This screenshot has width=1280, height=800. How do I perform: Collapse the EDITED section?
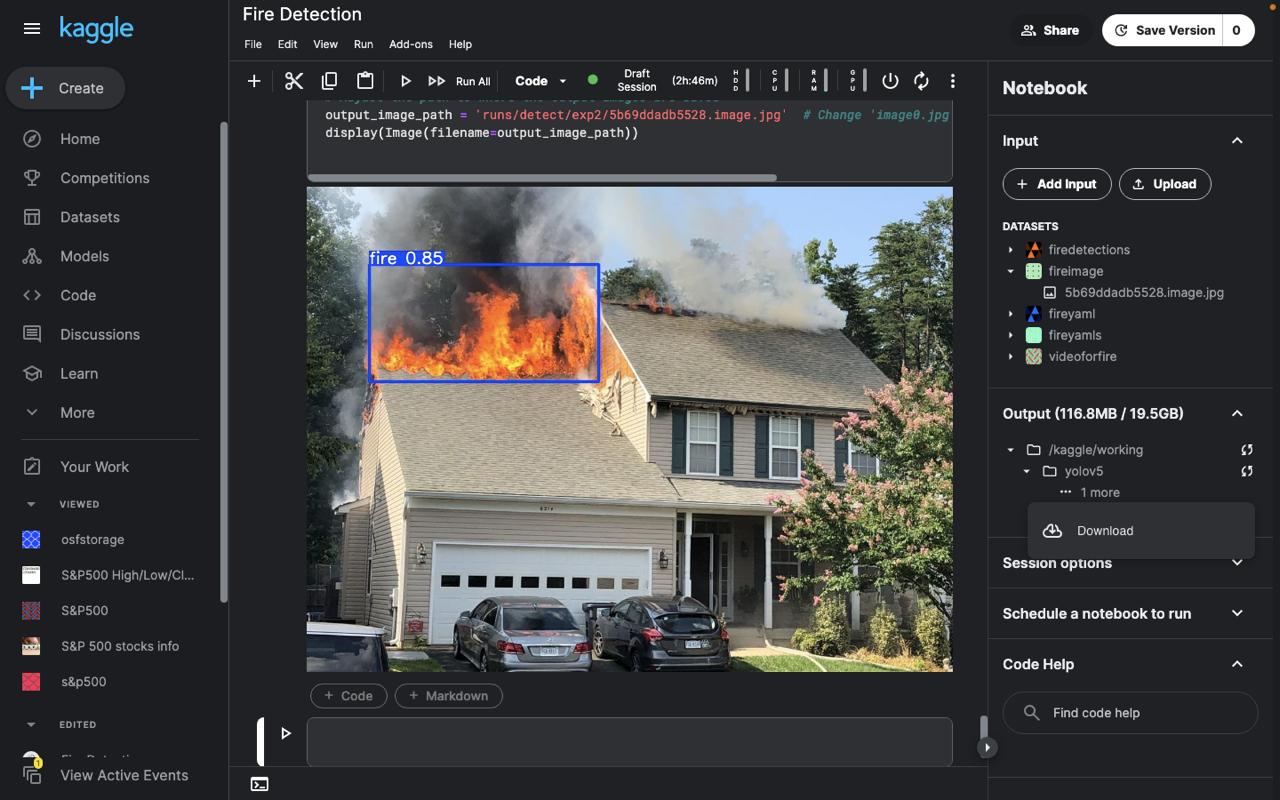click(30, 724)
